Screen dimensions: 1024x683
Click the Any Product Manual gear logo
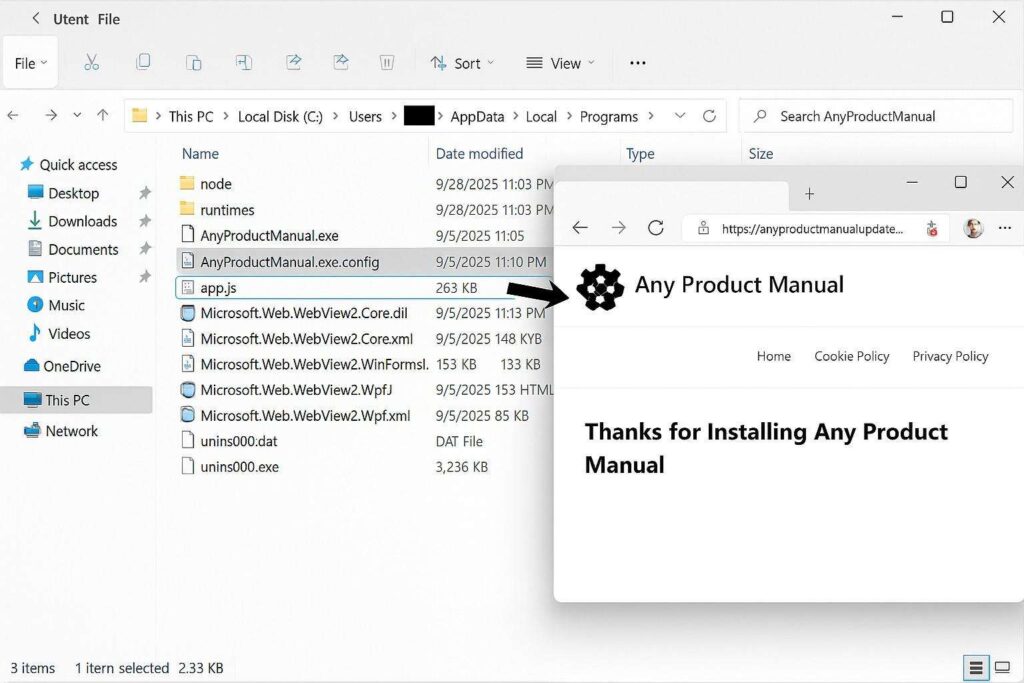pyautogui.click(x=598, y=288)
